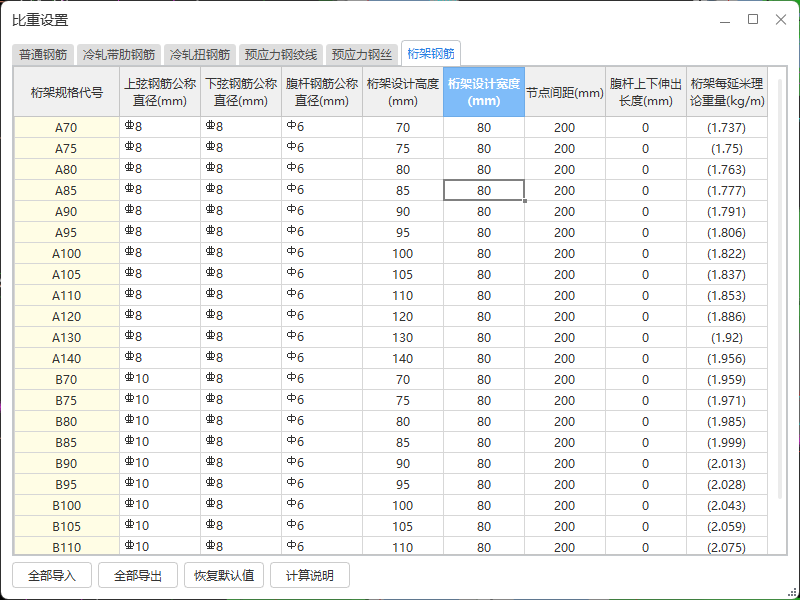Click the 腹杆钢筋公称直径 column header
The height and width of the screenshot is (600, 800).
pos(322,92)
